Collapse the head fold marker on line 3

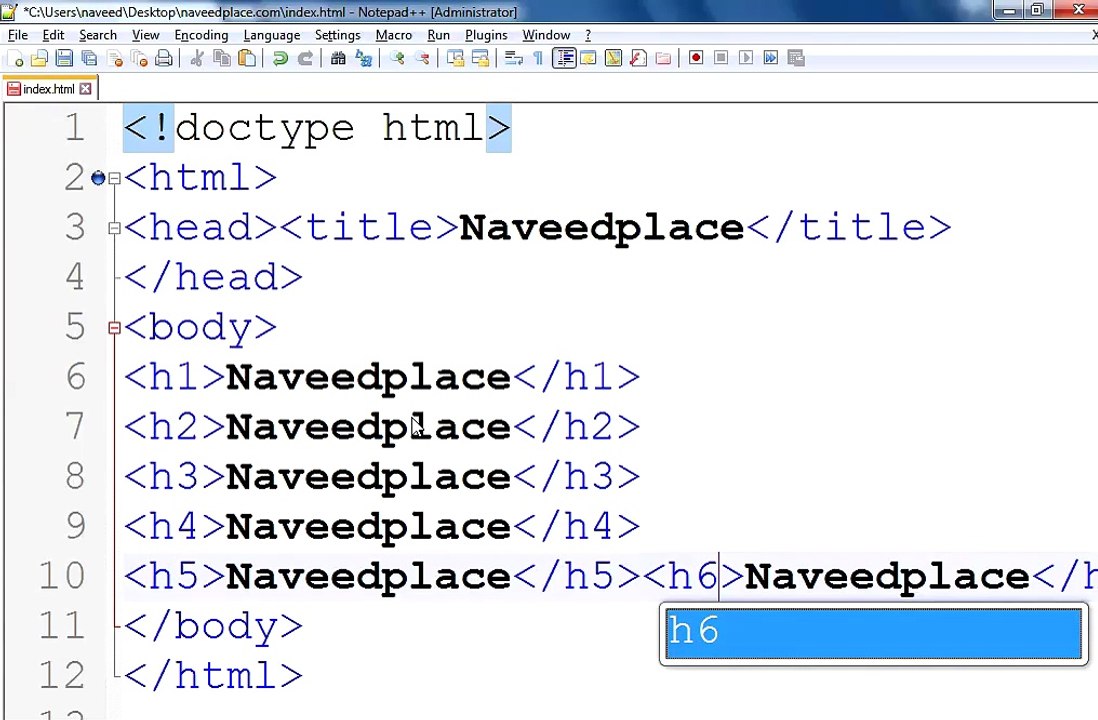coord(114,228)
